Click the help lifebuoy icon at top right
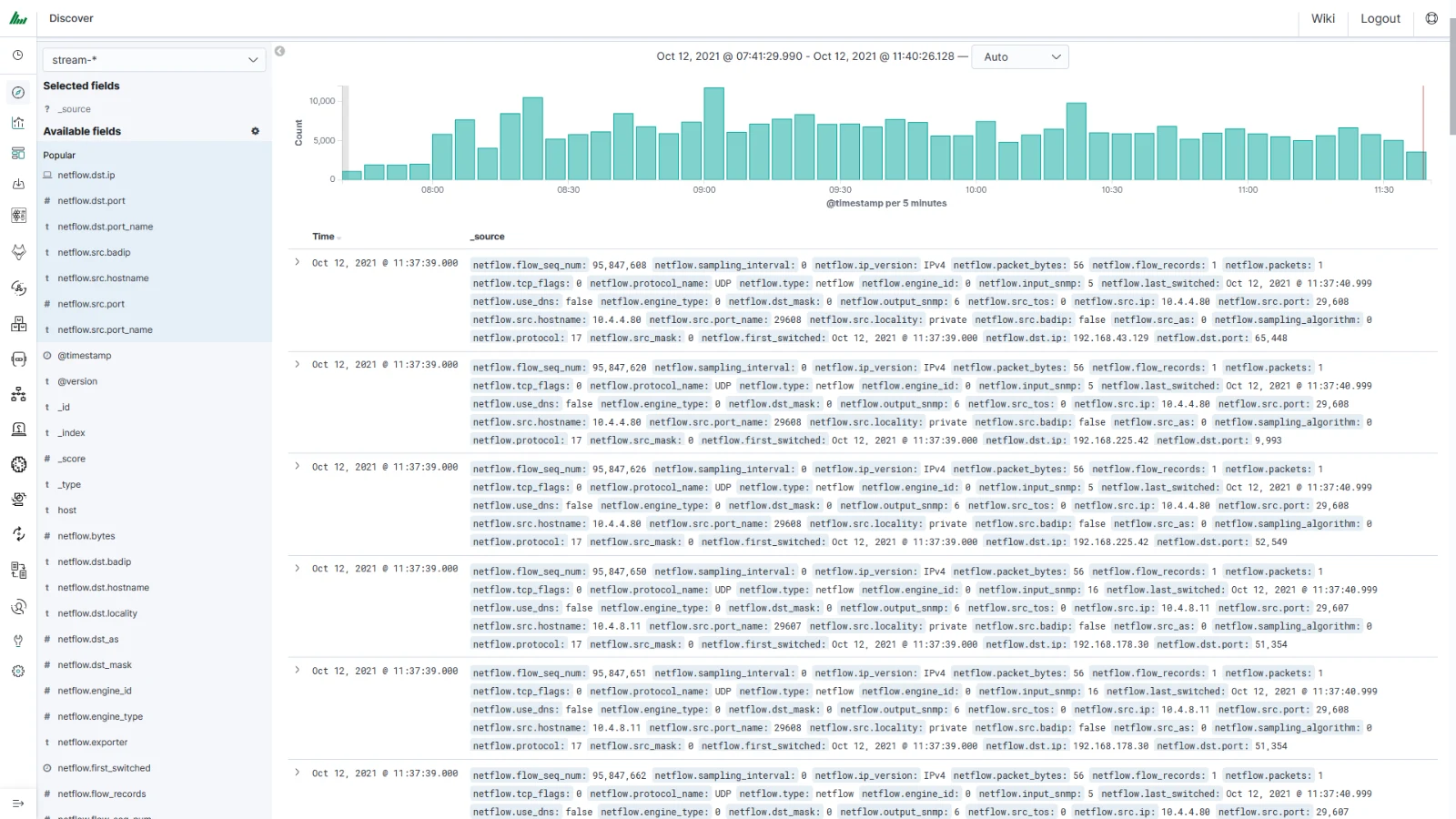 [x=1431, y=18]
